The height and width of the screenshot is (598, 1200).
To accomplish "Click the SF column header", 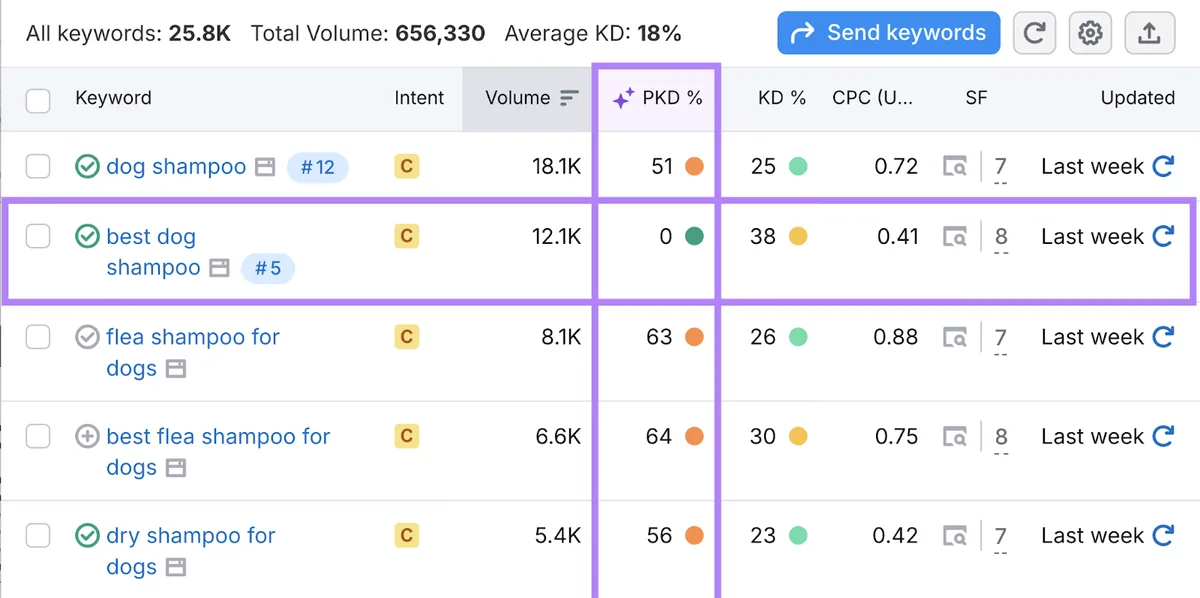I will coord(976,98).
